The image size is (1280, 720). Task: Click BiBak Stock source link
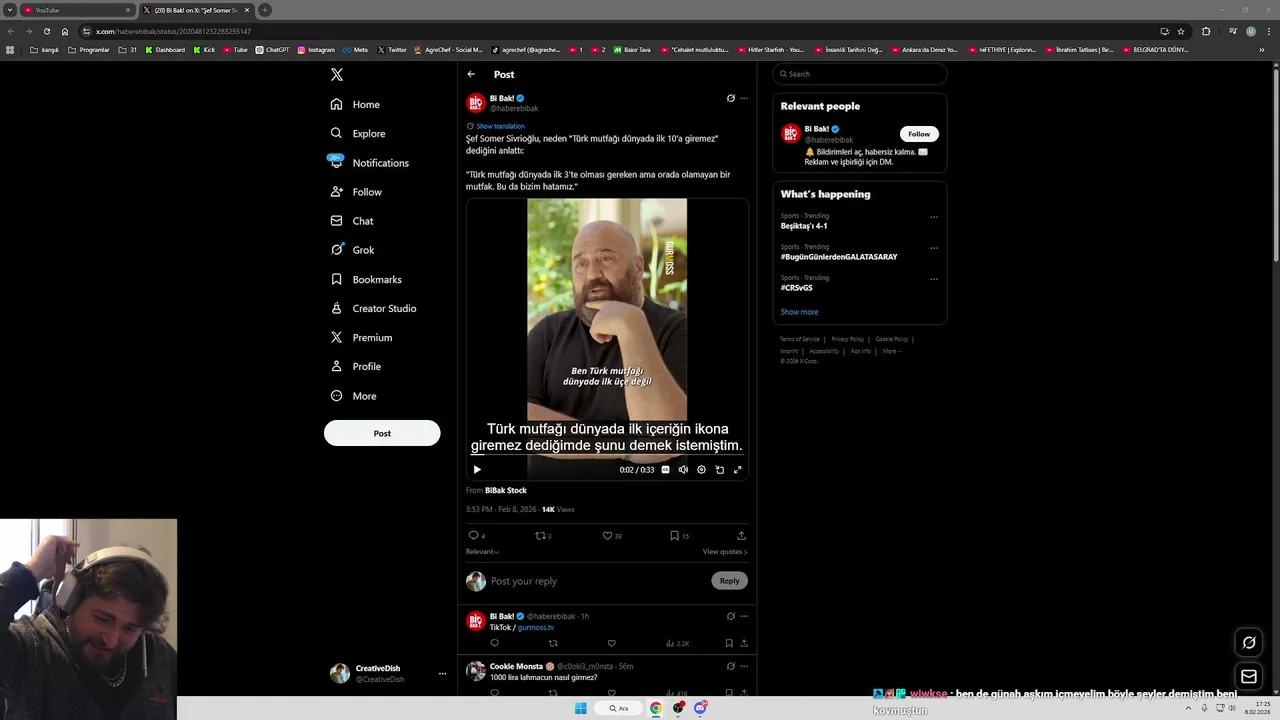coord(506,490)
